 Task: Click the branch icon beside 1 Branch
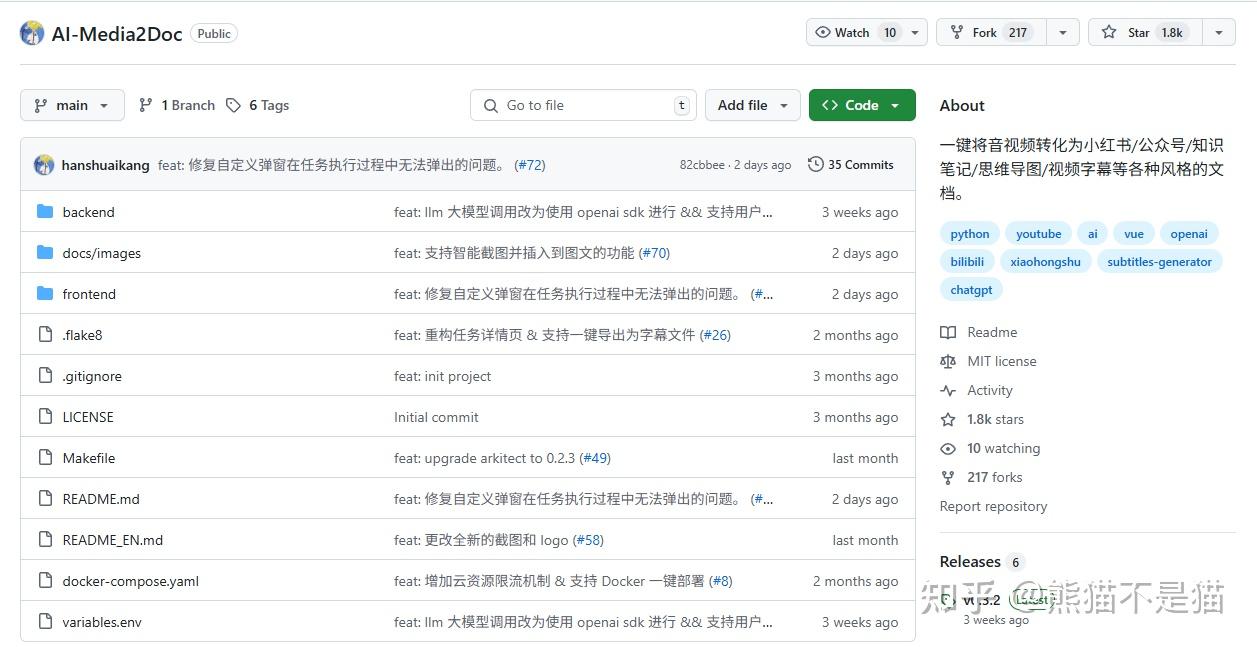click(x=146, y=105)
